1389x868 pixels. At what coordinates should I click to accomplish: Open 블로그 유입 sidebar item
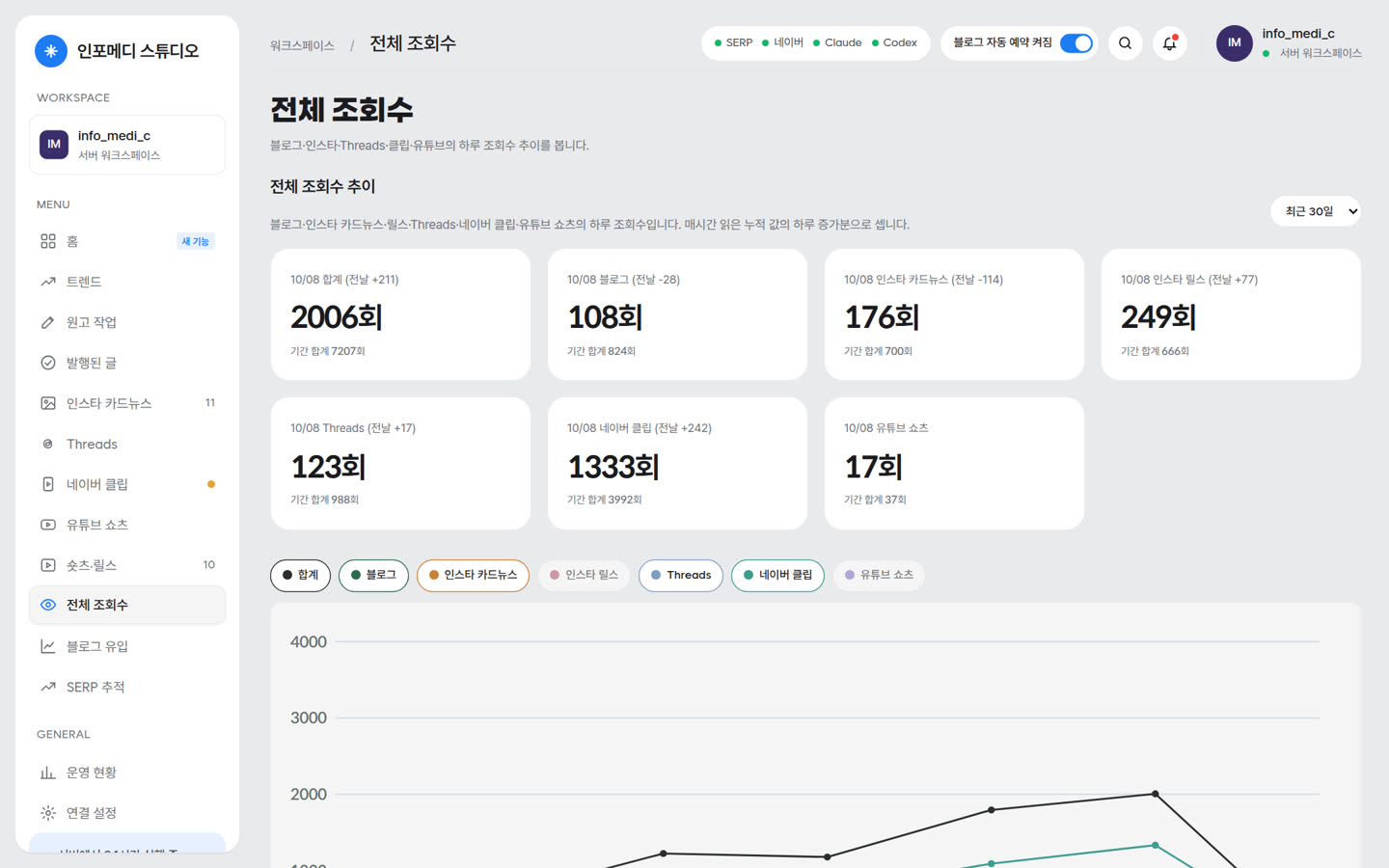[127, 646]
